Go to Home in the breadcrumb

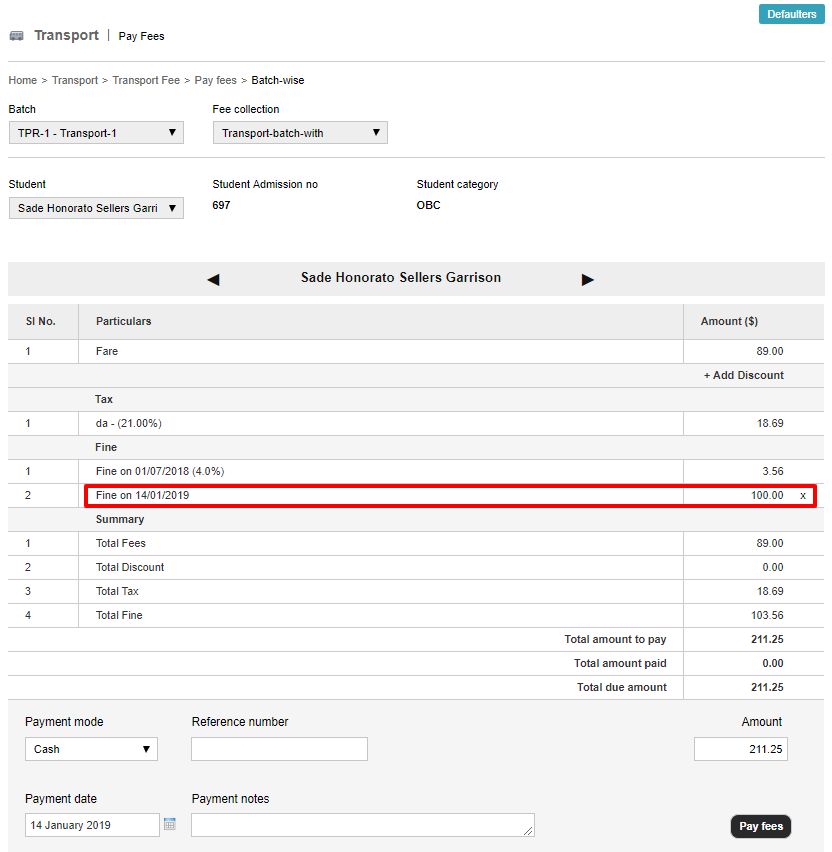pyautogui.click(x=23, y=80)
